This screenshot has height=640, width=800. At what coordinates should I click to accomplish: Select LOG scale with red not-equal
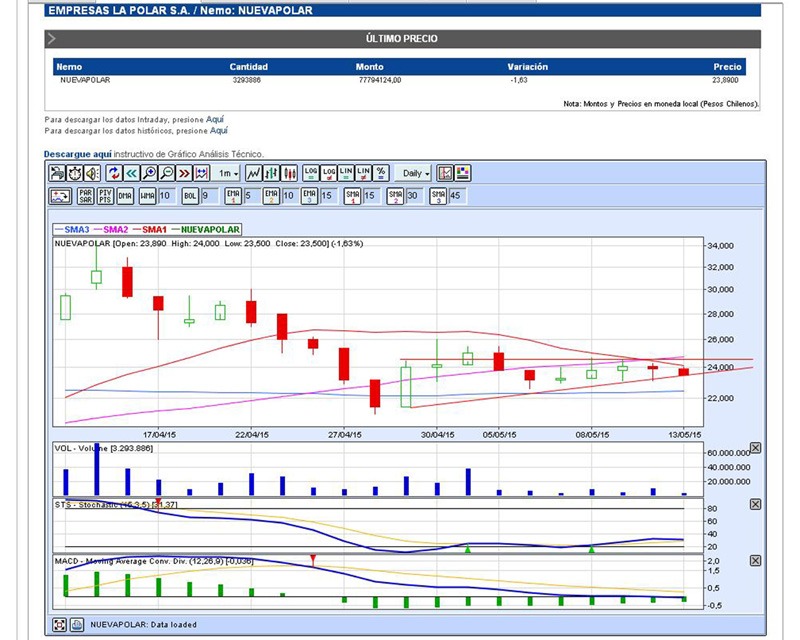point(329,174)
